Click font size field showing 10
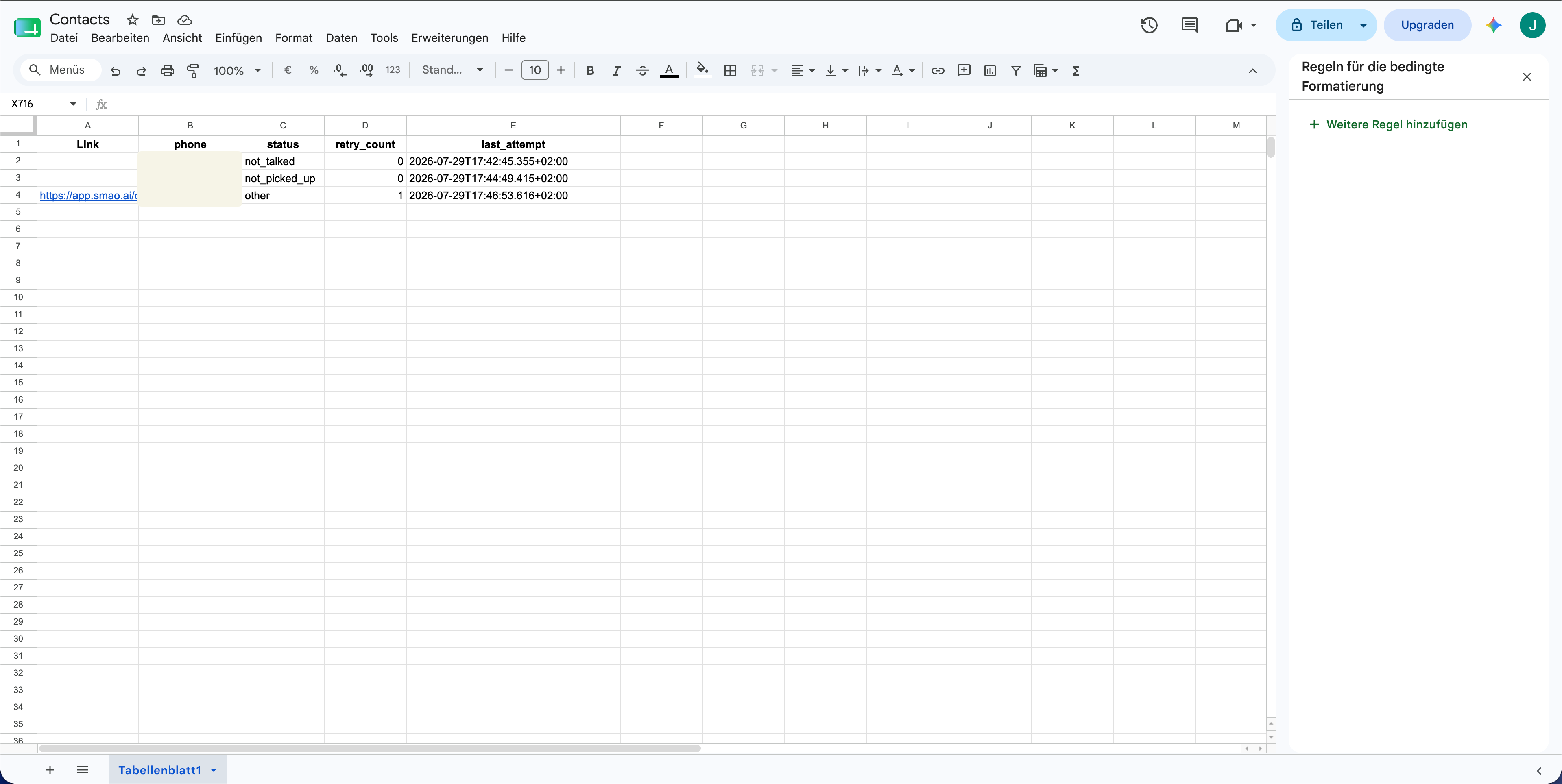The width and height of the screenshot is (1562, 784). (535, 70)
